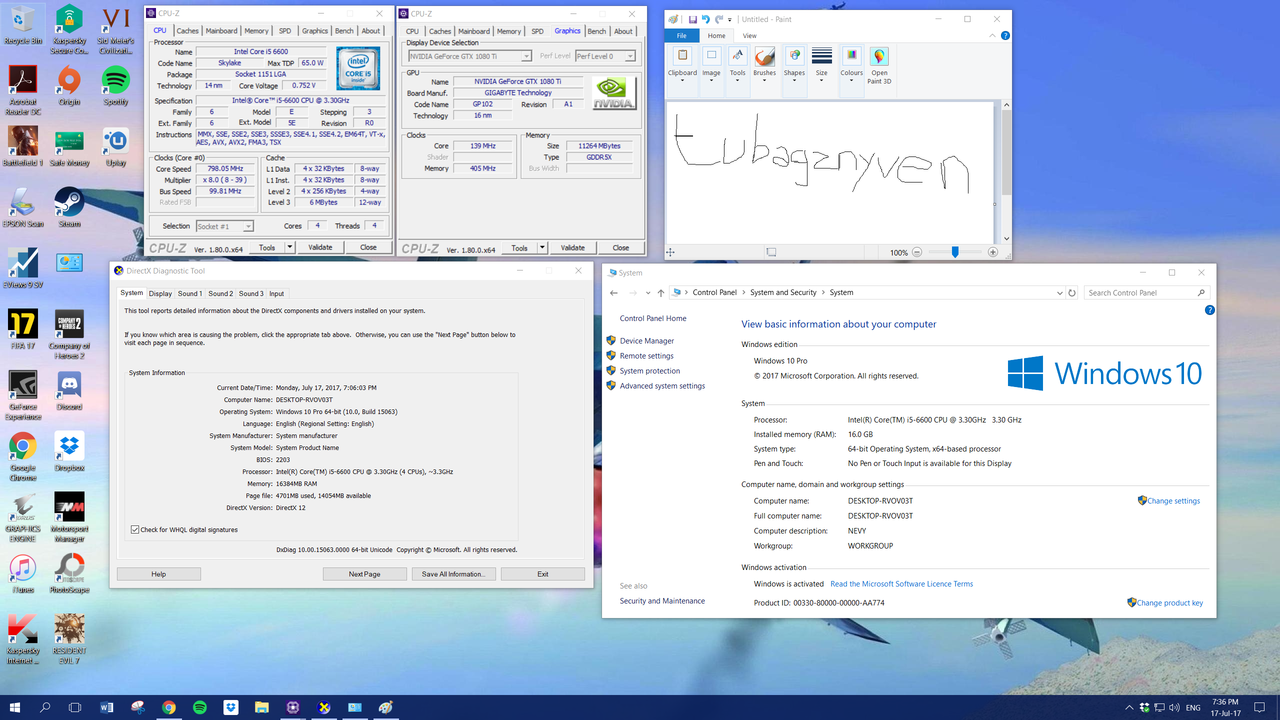Open the Uplay desktop shortcut

point(116,147)
